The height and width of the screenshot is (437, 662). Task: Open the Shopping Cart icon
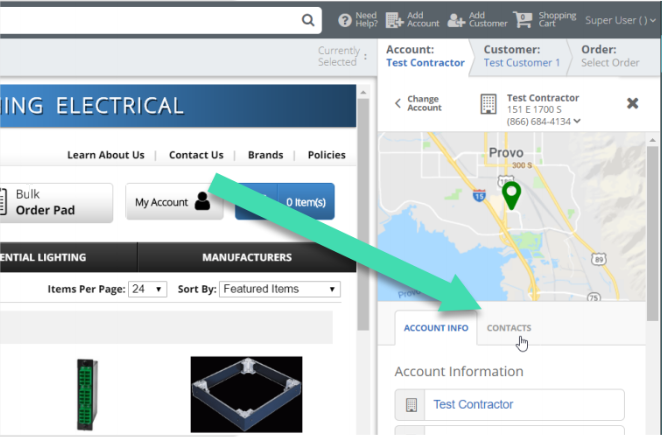pyautogui.click(x=523, y=19)
